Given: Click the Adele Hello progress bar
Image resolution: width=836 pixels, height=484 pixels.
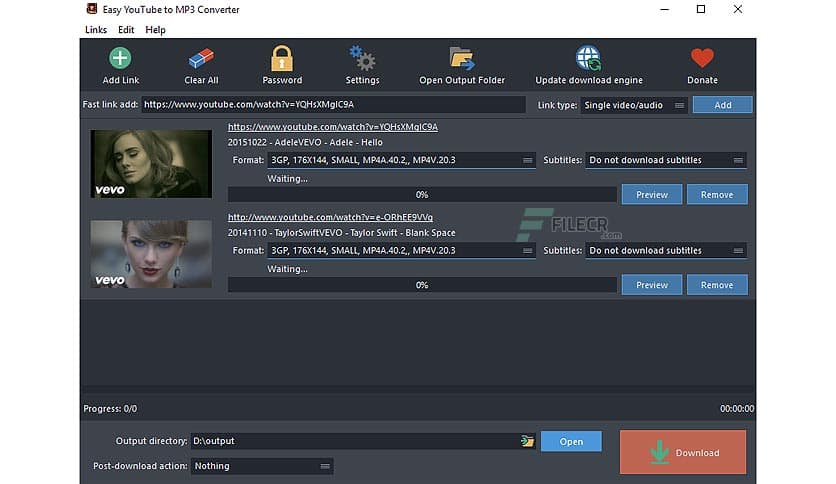Looking at the screenshot, I should coord(422,195).
